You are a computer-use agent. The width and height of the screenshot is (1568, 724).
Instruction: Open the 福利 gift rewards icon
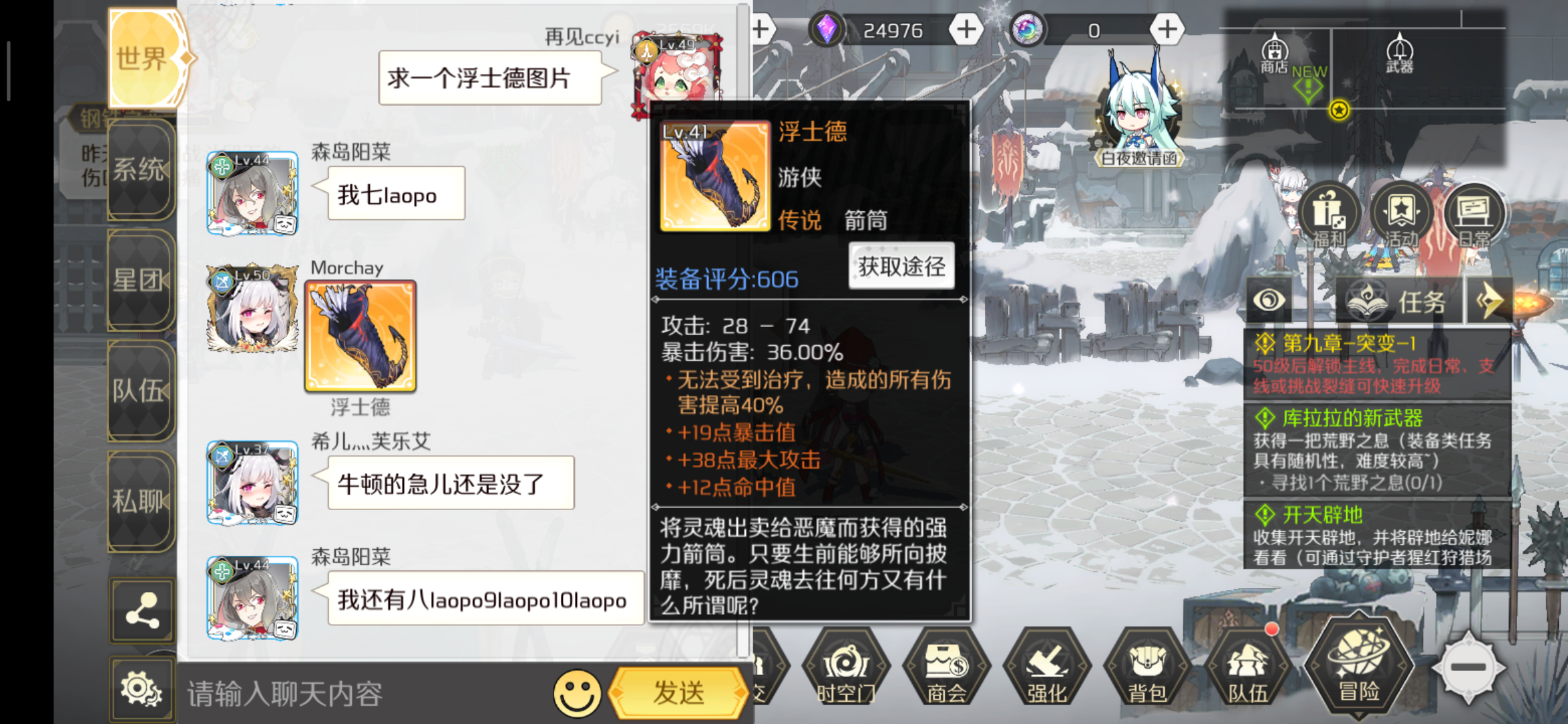point(1329,216)
